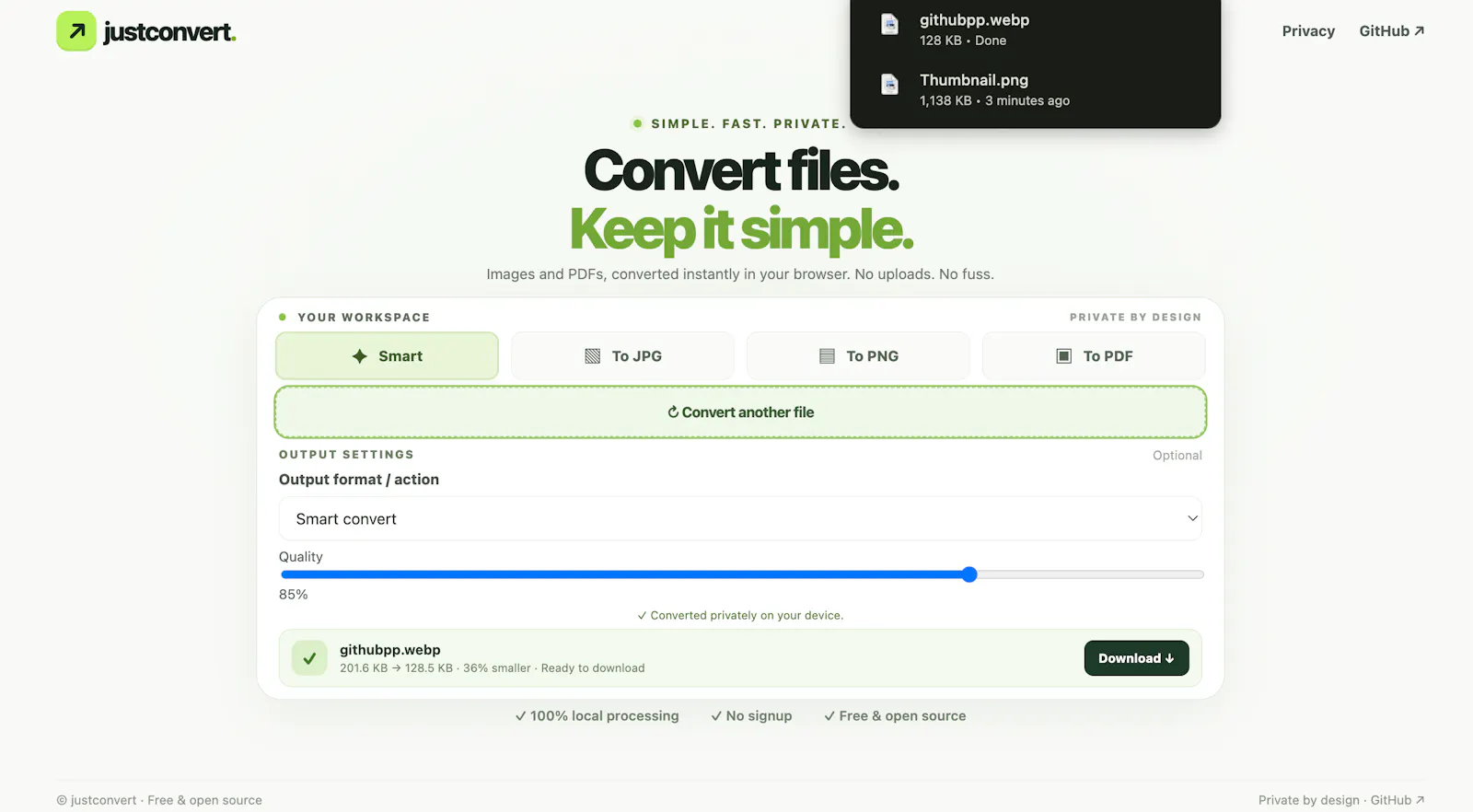Open the GitHub link in the header

tap(1392, 31)
